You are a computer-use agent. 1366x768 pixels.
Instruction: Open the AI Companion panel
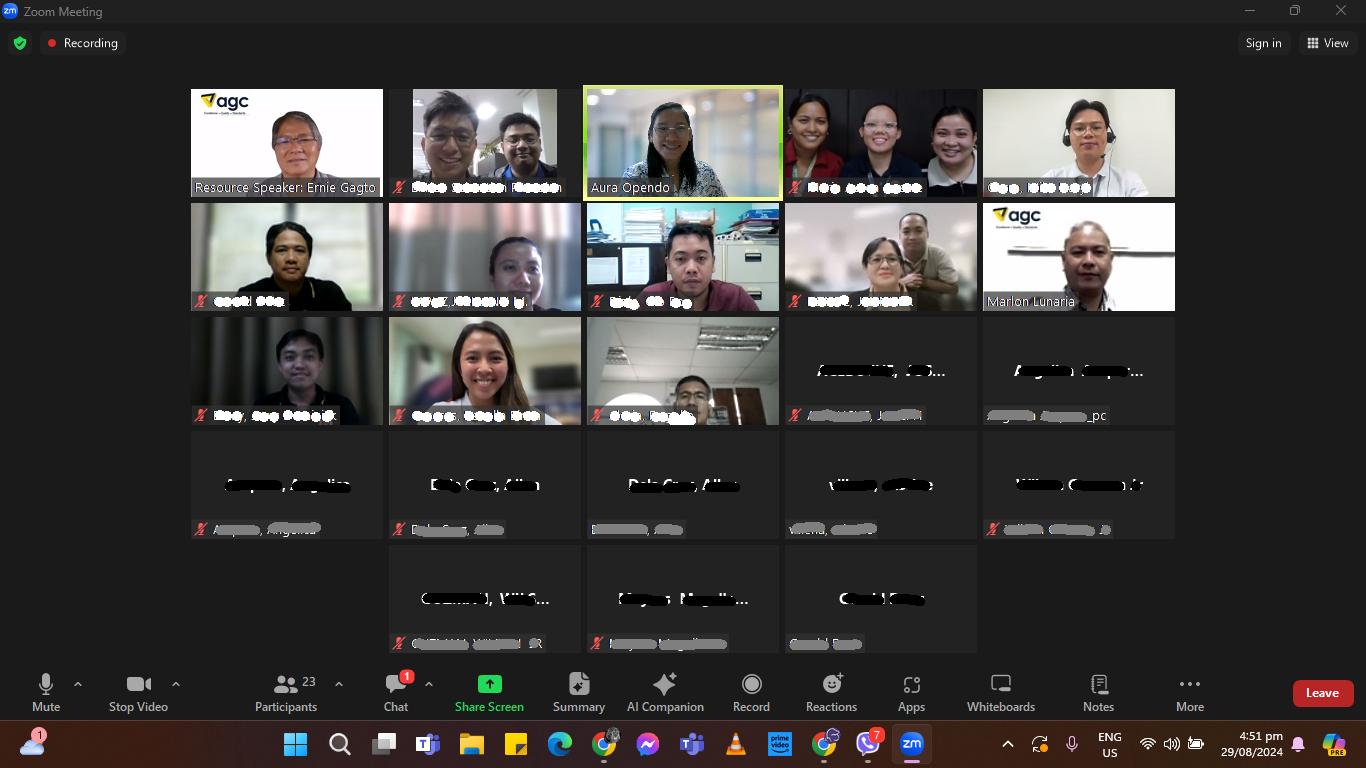pos(665,692)
